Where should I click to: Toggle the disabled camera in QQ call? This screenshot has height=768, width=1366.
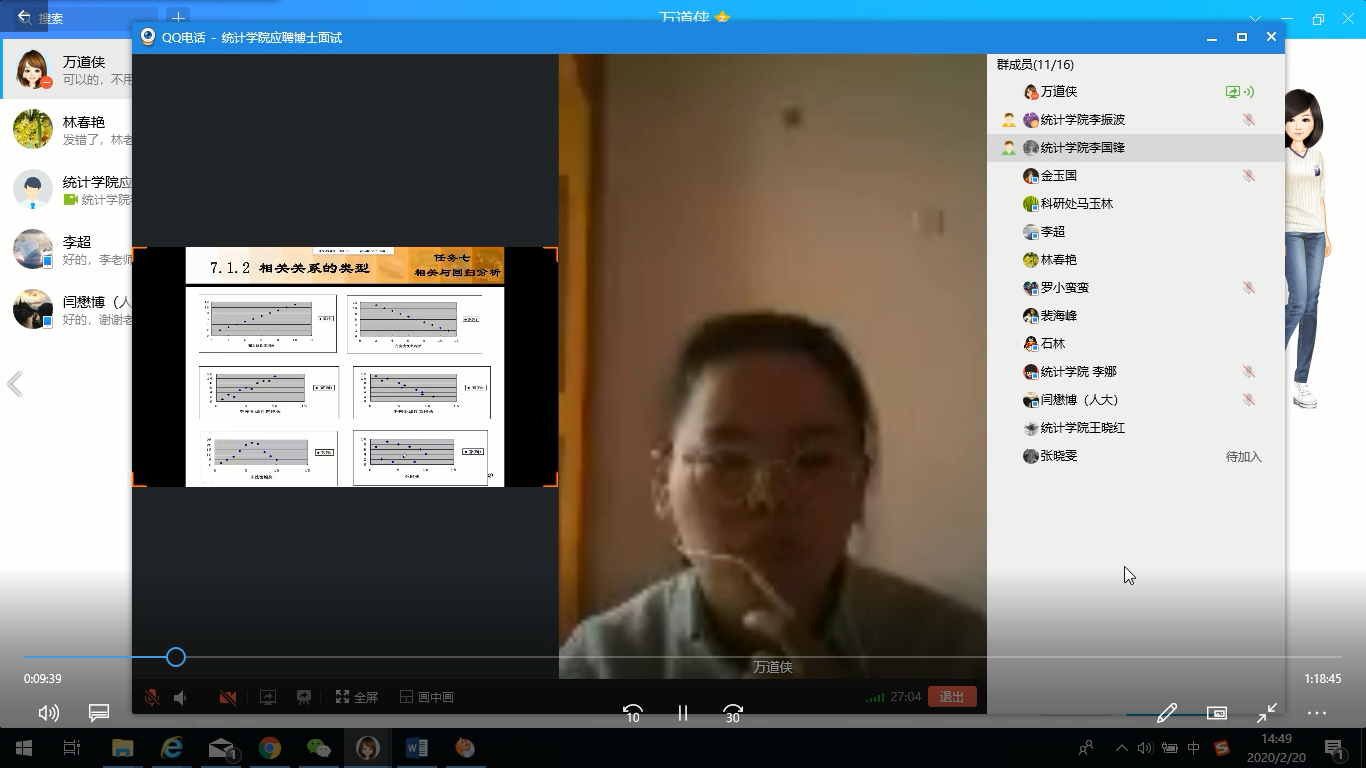(228, 698)
